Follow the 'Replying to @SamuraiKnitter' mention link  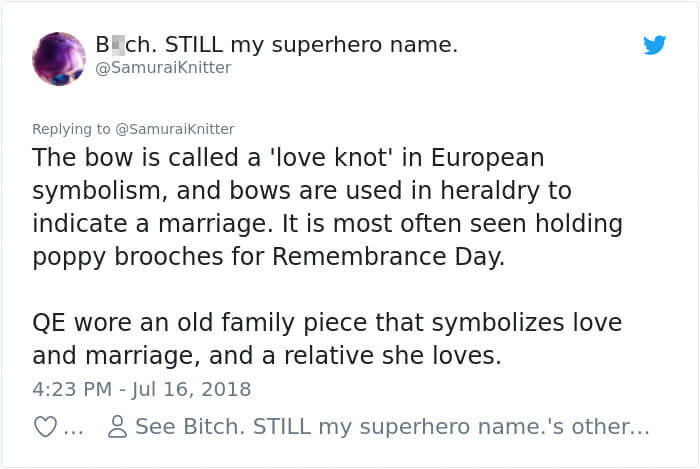177,129
